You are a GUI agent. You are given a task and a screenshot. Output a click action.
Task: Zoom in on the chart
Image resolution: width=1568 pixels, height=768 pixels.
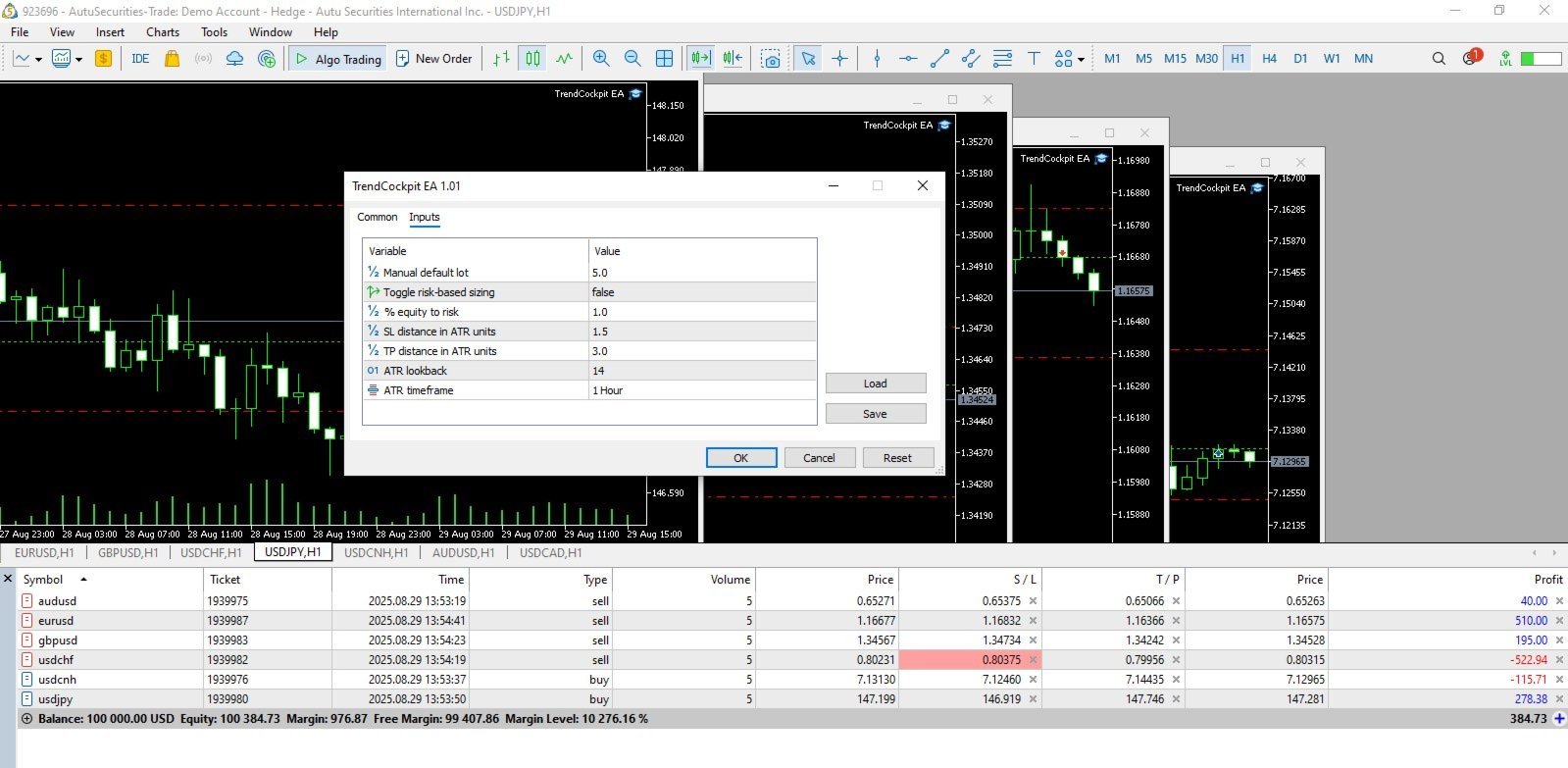(601, 59)
